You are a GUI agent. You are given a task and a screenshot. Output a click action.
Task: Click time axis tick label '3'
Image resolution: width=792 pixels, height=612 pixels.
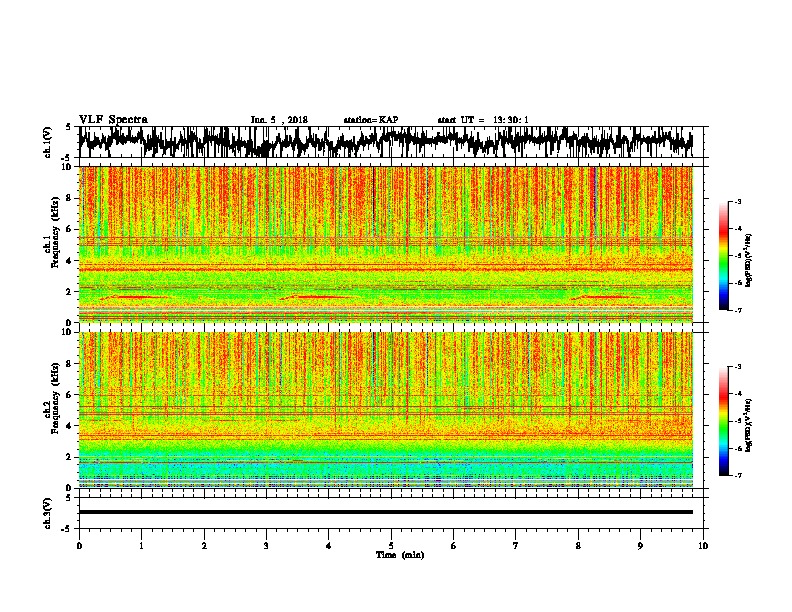[266, 546]
